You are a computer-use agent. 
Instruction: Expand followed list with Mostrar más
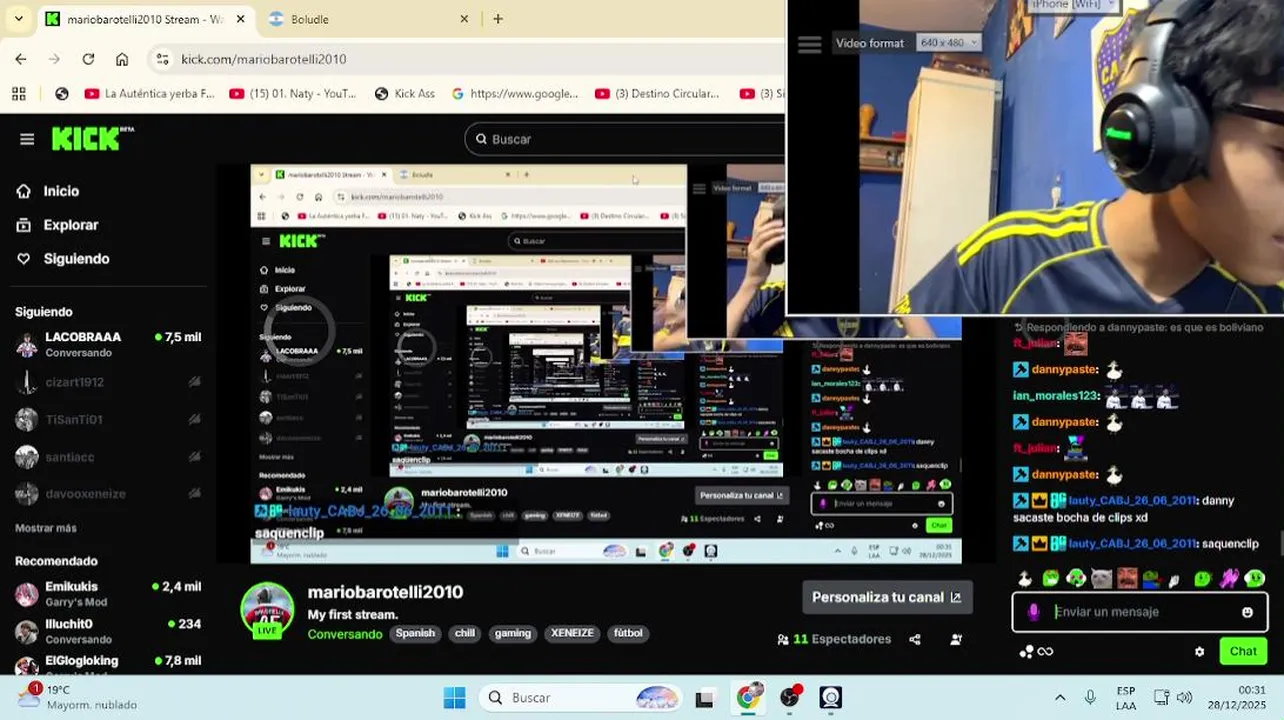pos(45,528)
